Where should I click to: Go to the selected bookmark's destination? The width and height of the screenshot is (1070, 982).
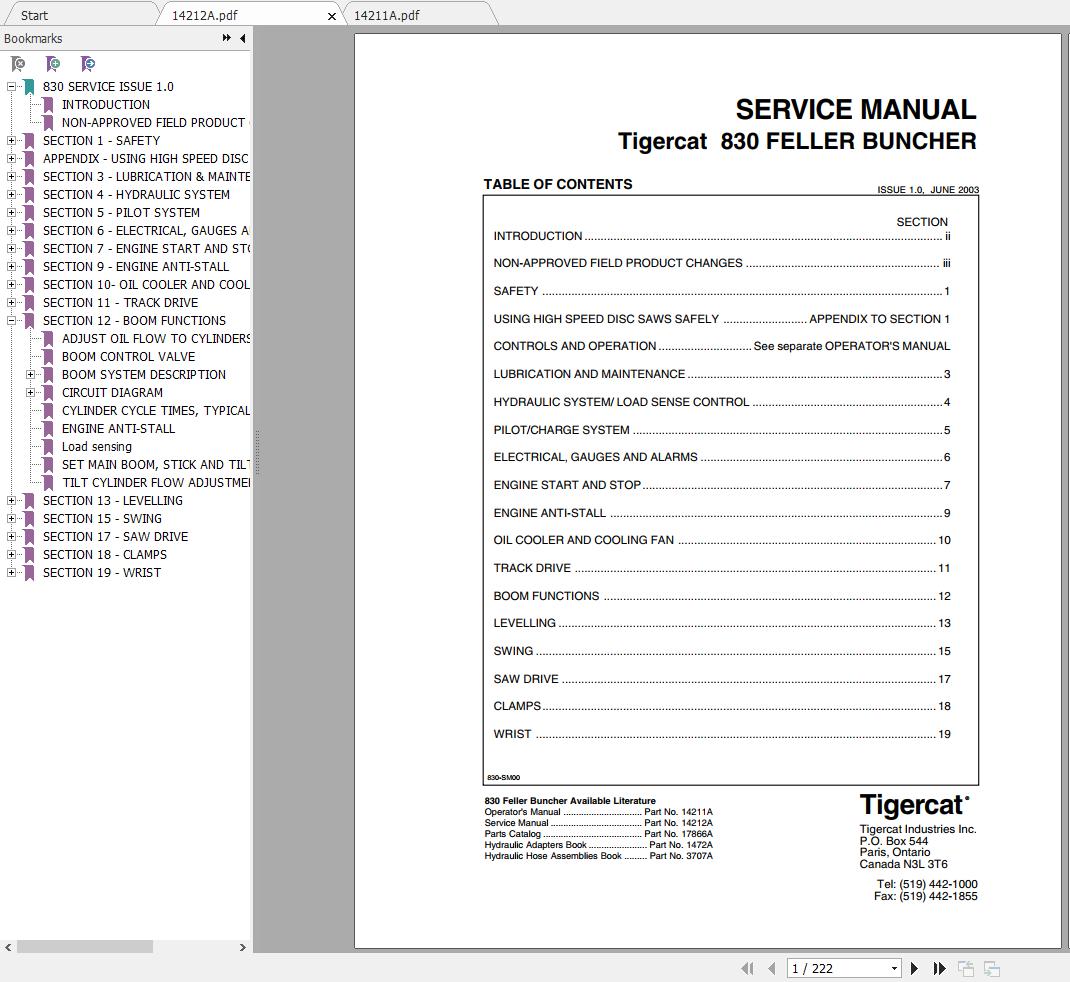click(88, 63)
